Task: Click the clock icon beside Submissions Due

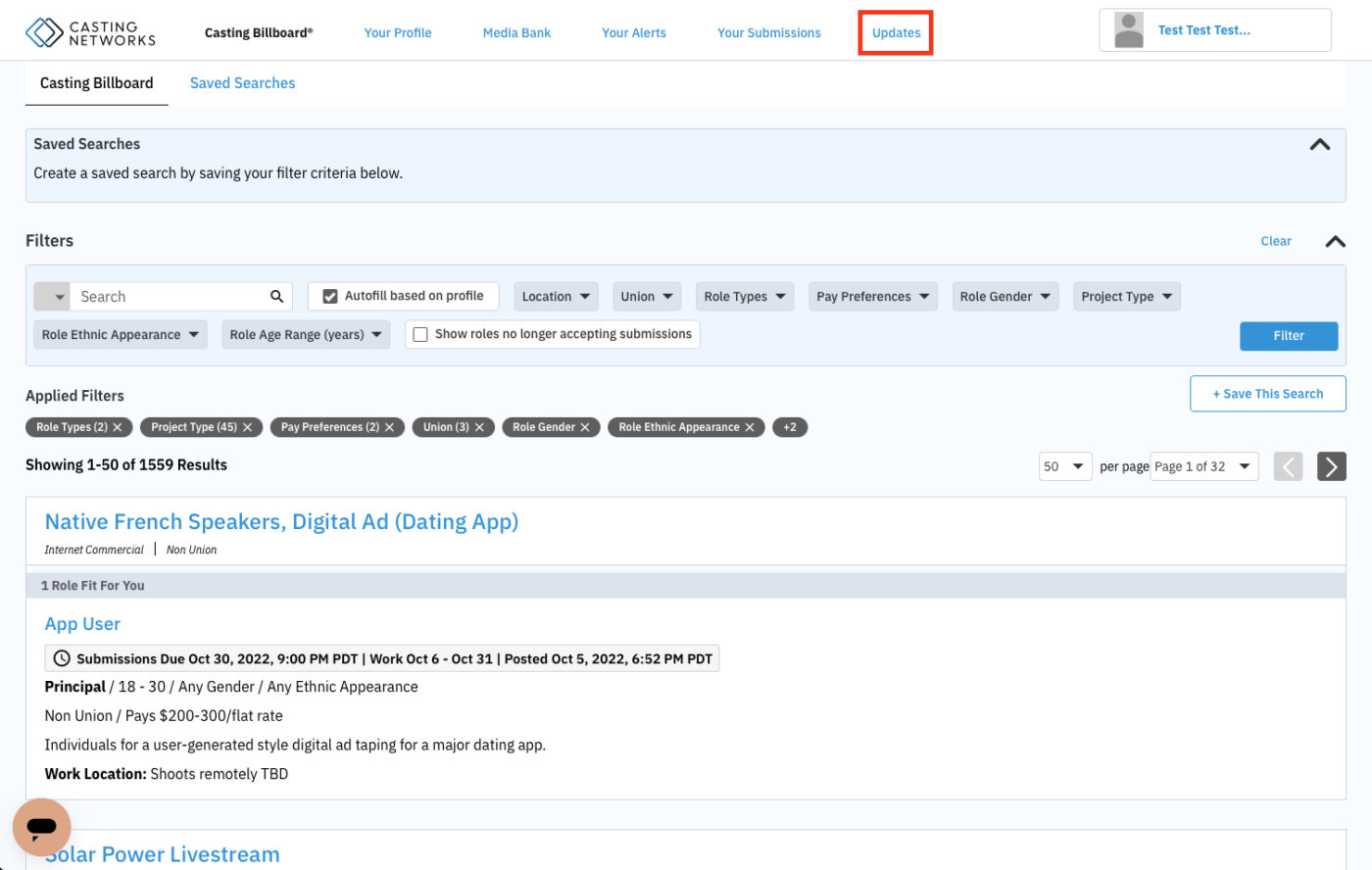Action: tap(62, 658)
